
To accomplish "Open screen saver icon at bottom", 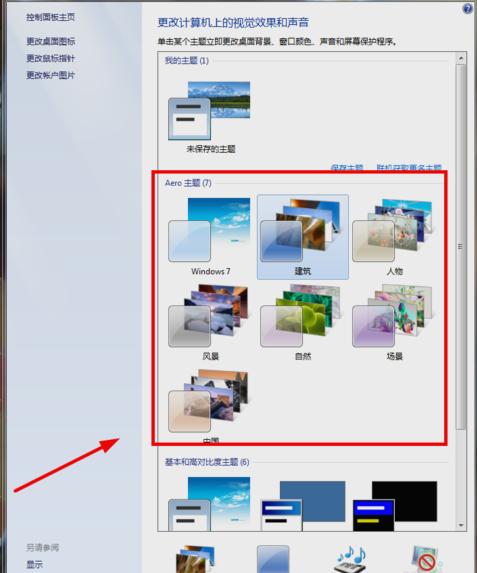I will pos(427,559).
